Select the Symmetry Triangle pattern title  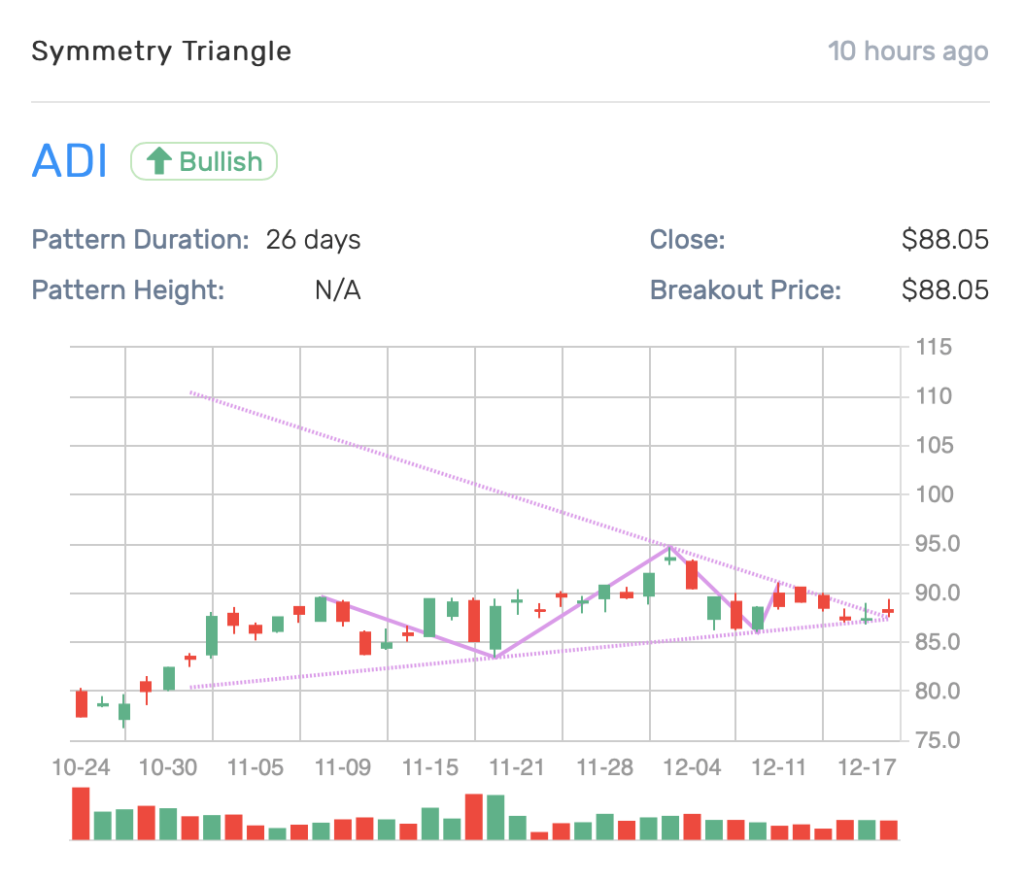161,51
